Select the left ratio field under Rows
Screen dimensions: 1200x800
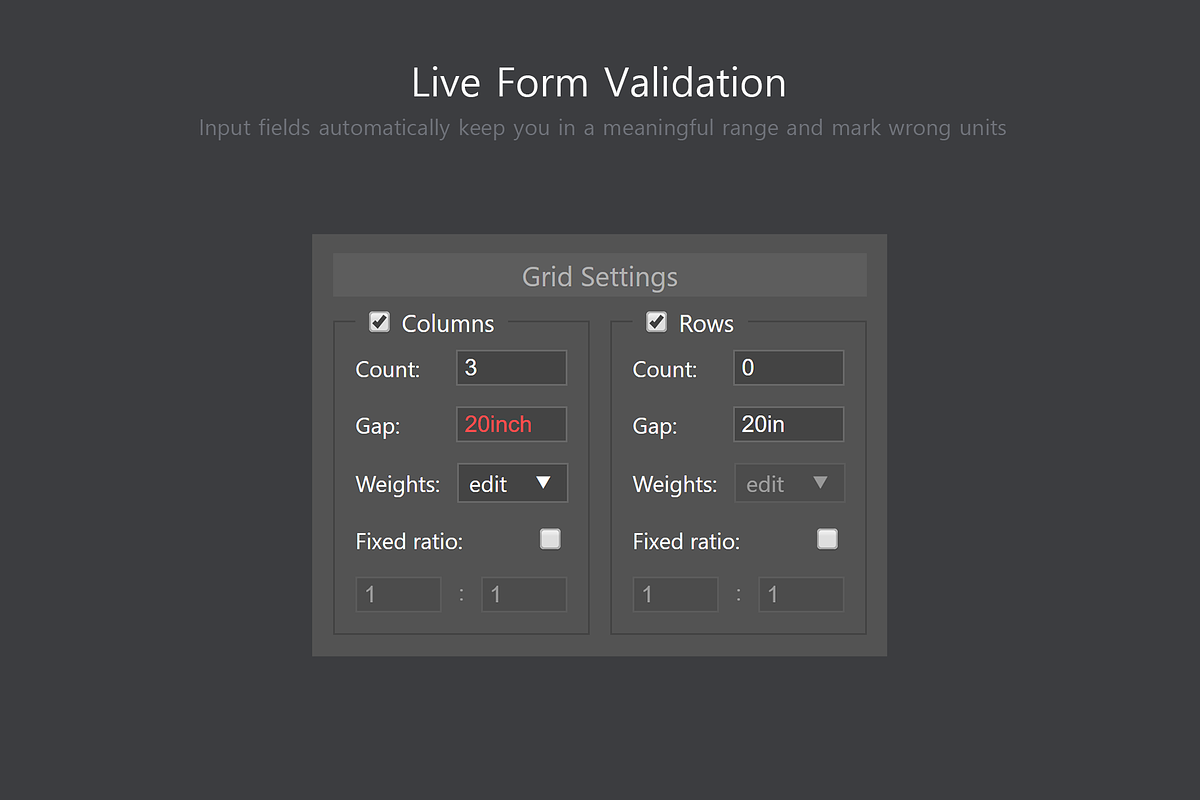pos(675,594)
